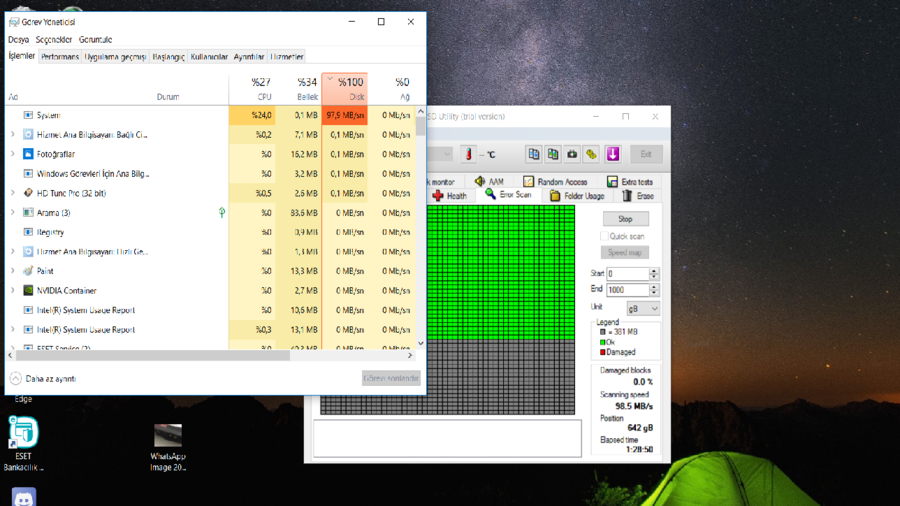The image size is (900, 506).
Task: Click the purple download arrow icon
Action: point(612,154)
